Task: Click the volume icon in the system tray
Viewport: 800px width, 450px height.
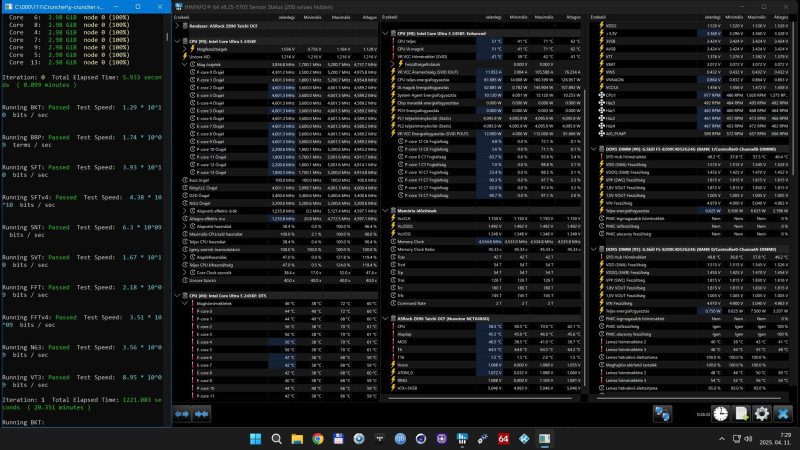Action: (x=748, y=439)
